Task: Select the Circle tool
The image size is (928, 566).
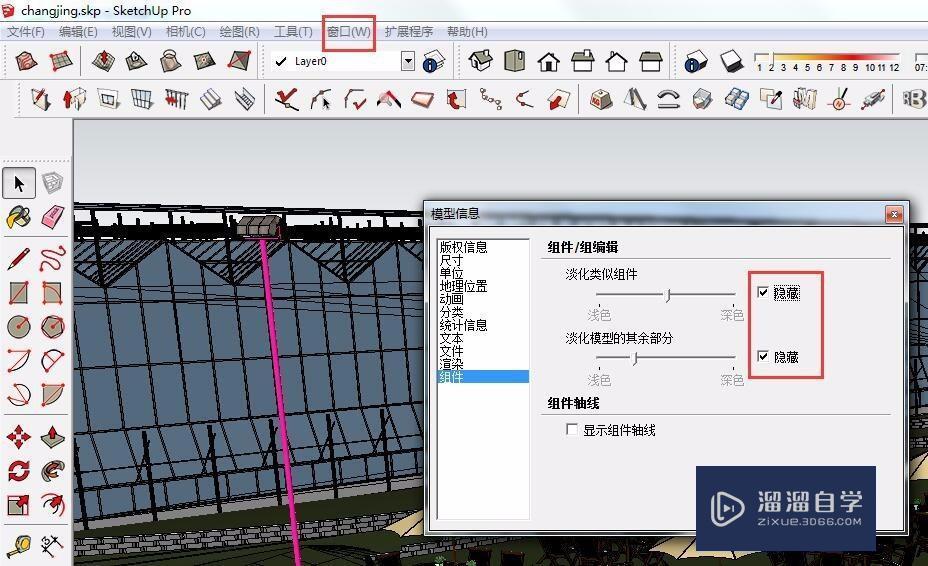Action: (19, 326)
